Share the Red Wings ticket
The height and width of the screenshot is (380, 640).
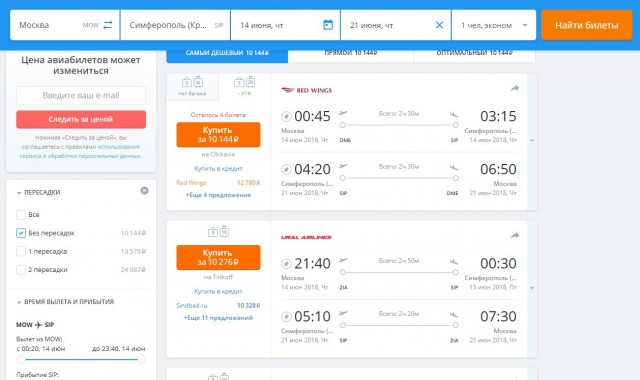pyautogui.click(x=515, y=88)
